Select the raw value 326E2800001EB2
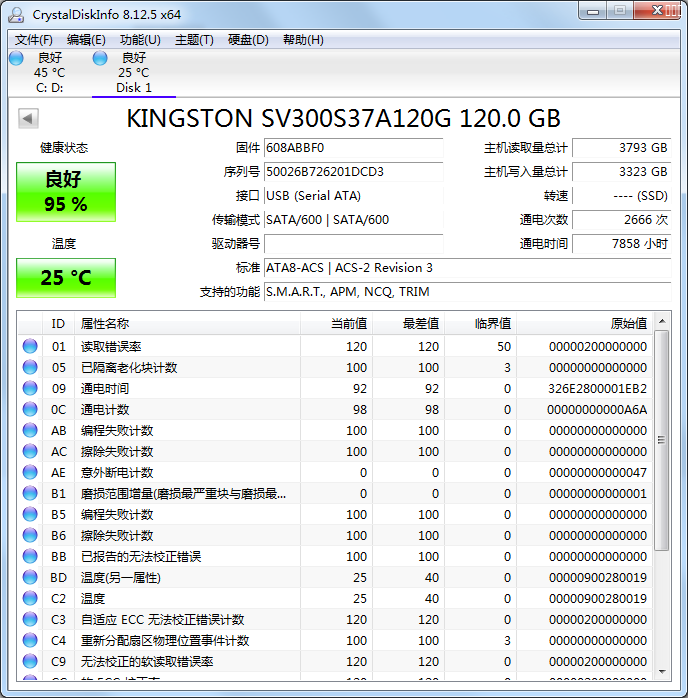Viewport: 688px width, 698px height. (x=597, y=389)
